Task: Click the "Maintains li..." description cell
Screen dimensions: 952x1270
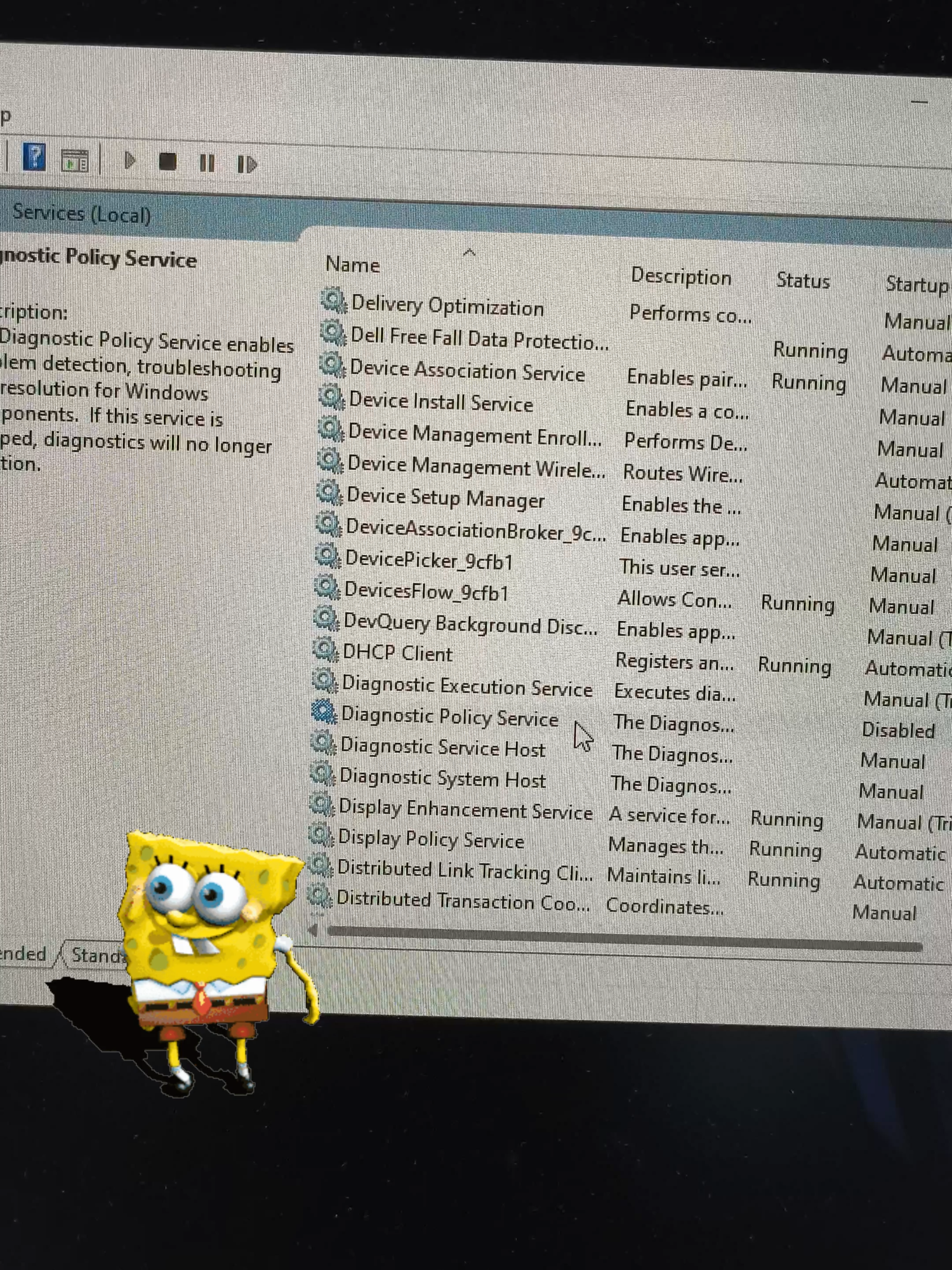Action: point(664,876)
